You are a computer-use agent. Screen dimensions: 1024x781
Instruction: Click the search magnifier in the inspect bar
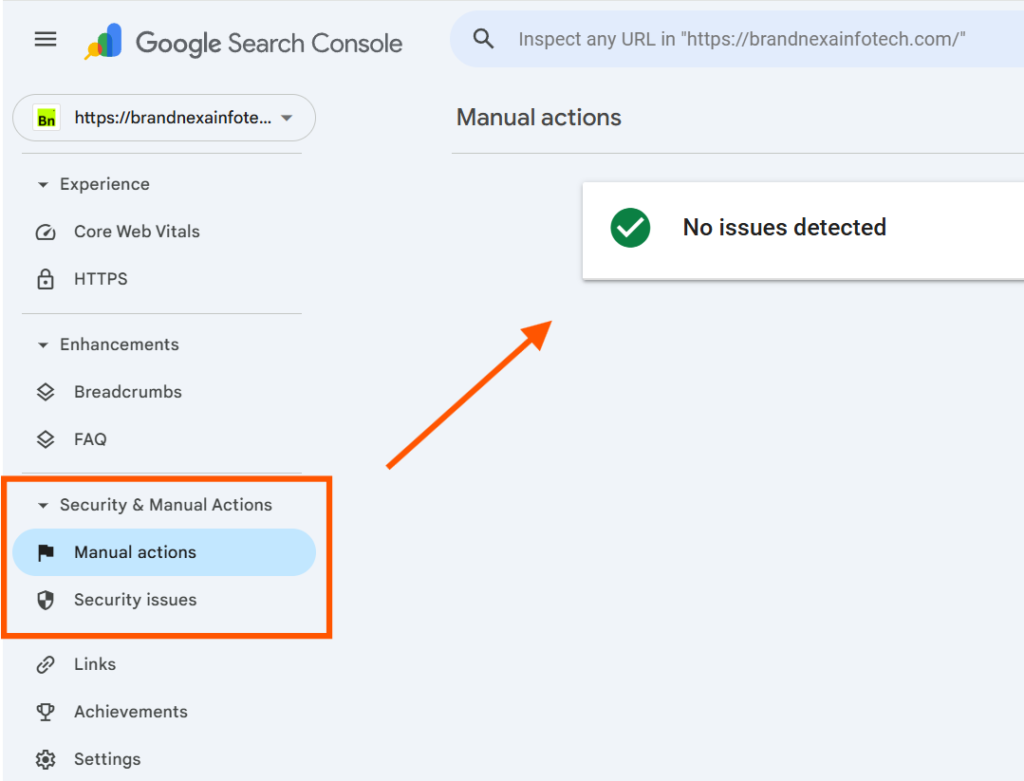(483, 38)
